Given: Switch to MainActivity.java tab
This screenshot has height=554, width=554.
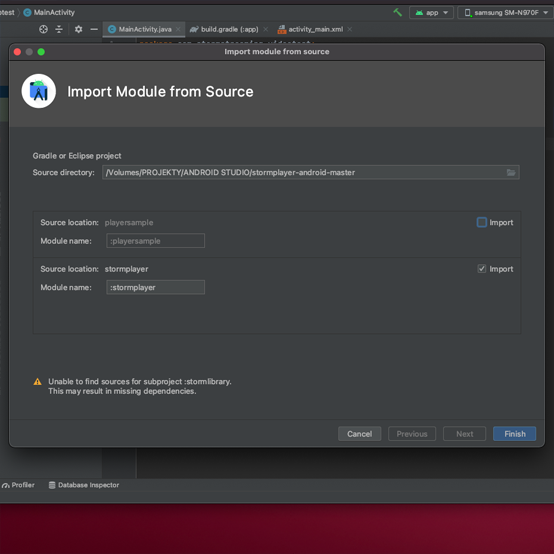Looking at the screenshot, I should click(x=145, y=29).
